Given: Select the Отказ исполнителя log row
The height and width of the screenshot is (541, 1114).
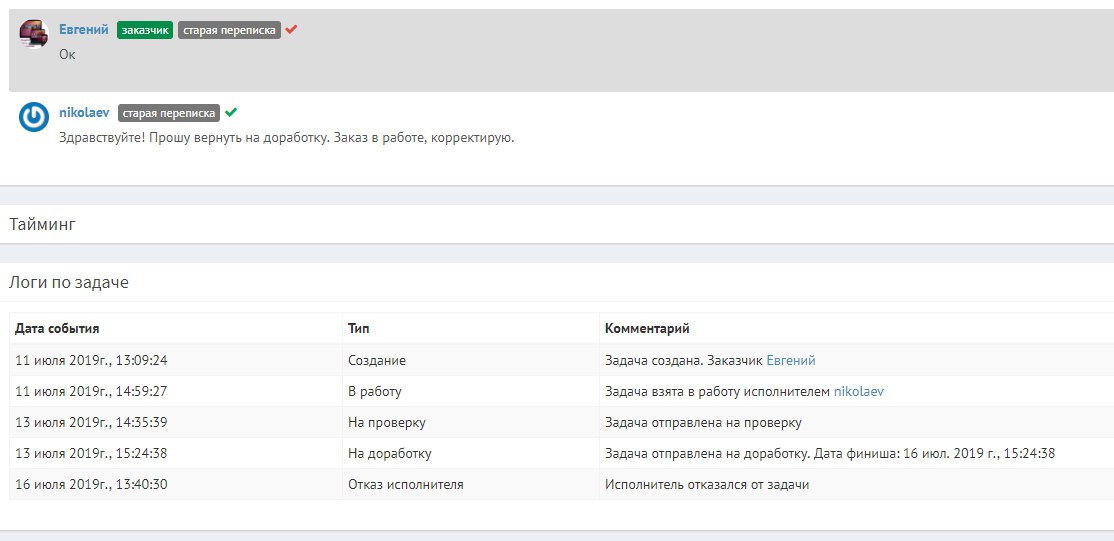Looking at the screenshot, I should tap(561, 484).
